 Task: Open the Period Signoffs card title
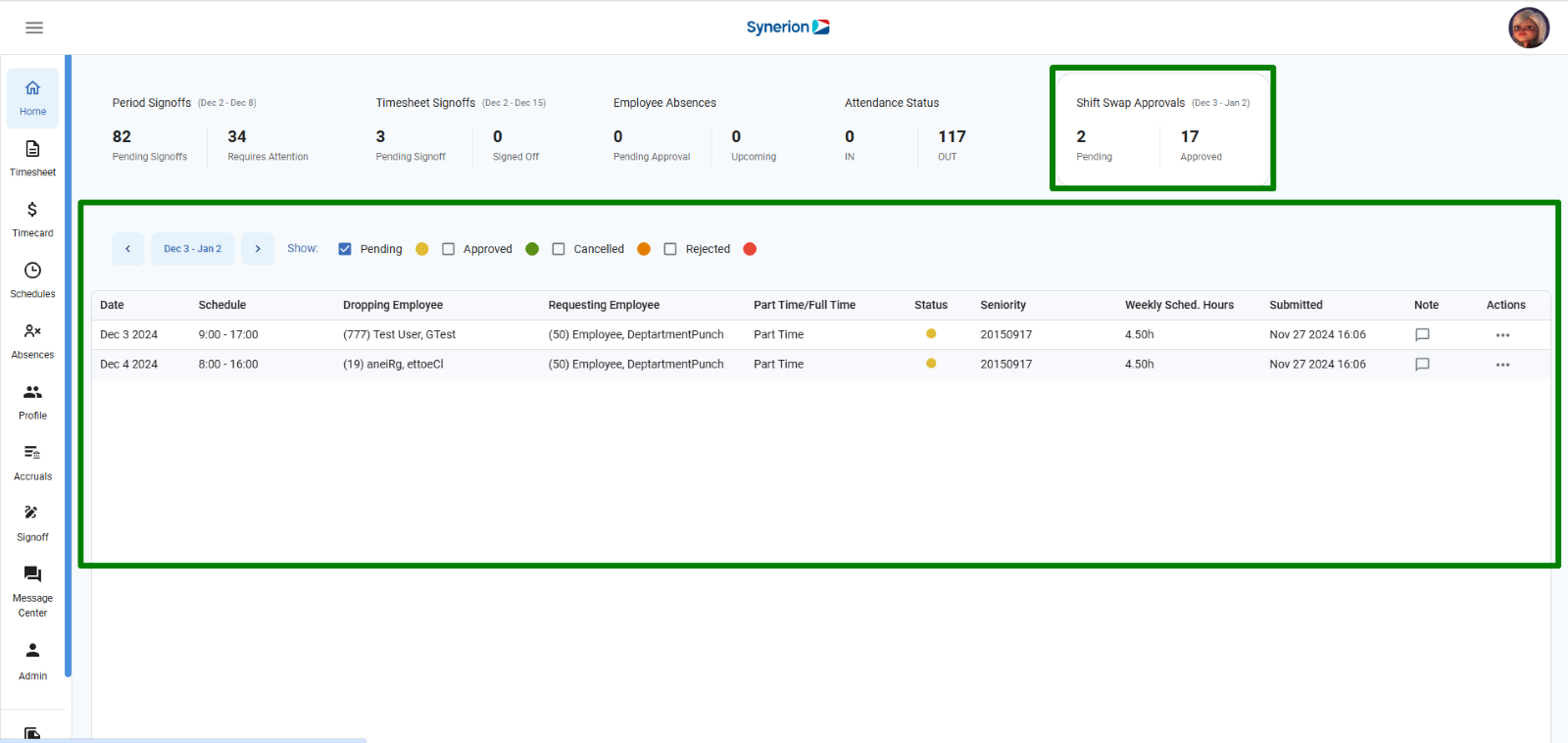pyautogui.click(x=151, y=103)
